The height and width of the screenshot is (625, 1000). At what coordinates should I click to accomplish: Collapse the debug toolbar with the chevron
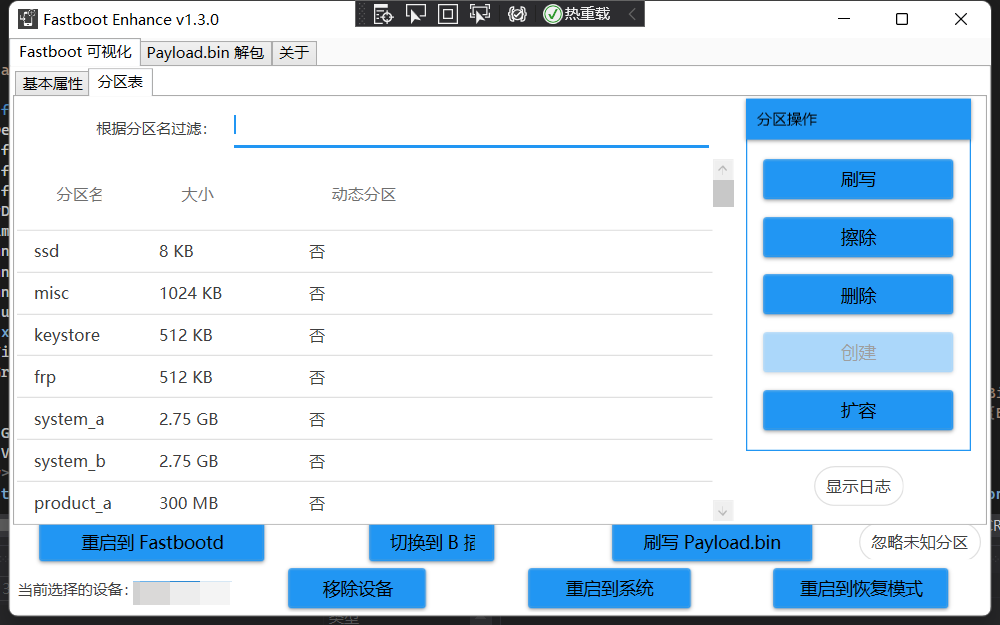pos(632,14)
